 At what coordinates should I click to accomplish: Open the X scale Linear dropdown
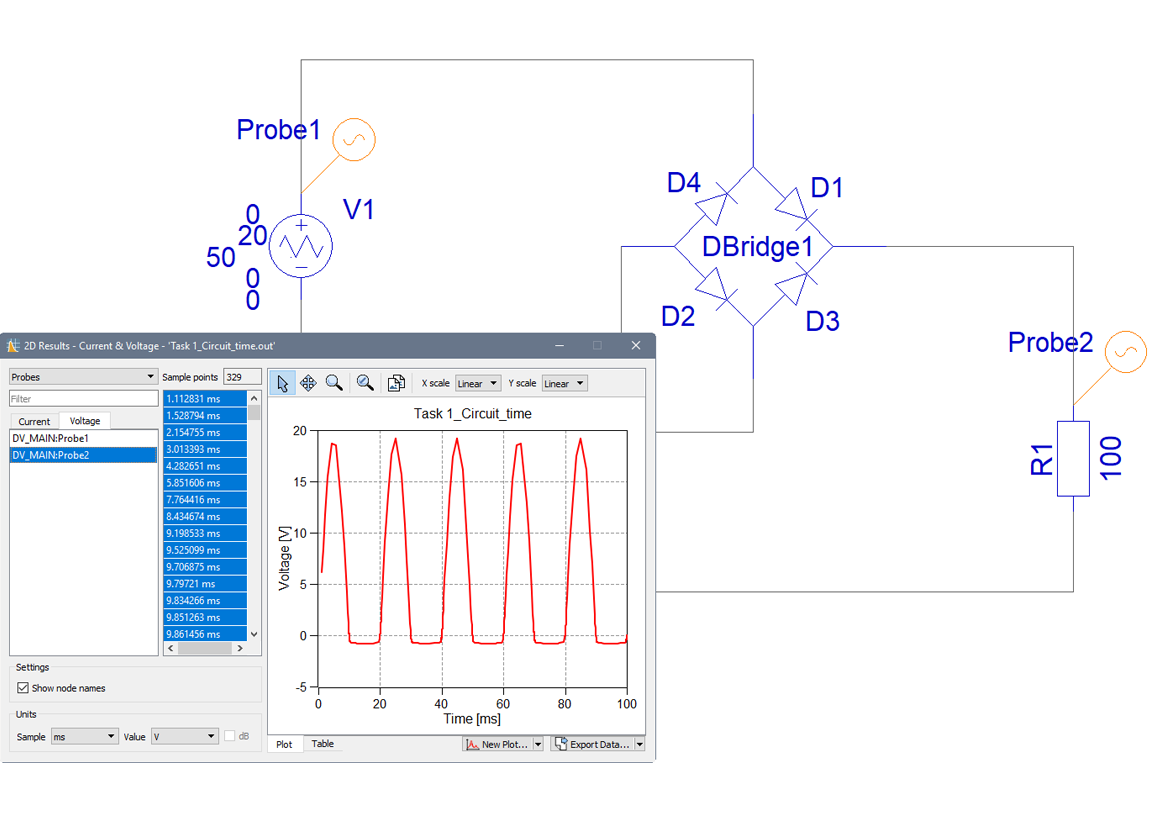477,384
